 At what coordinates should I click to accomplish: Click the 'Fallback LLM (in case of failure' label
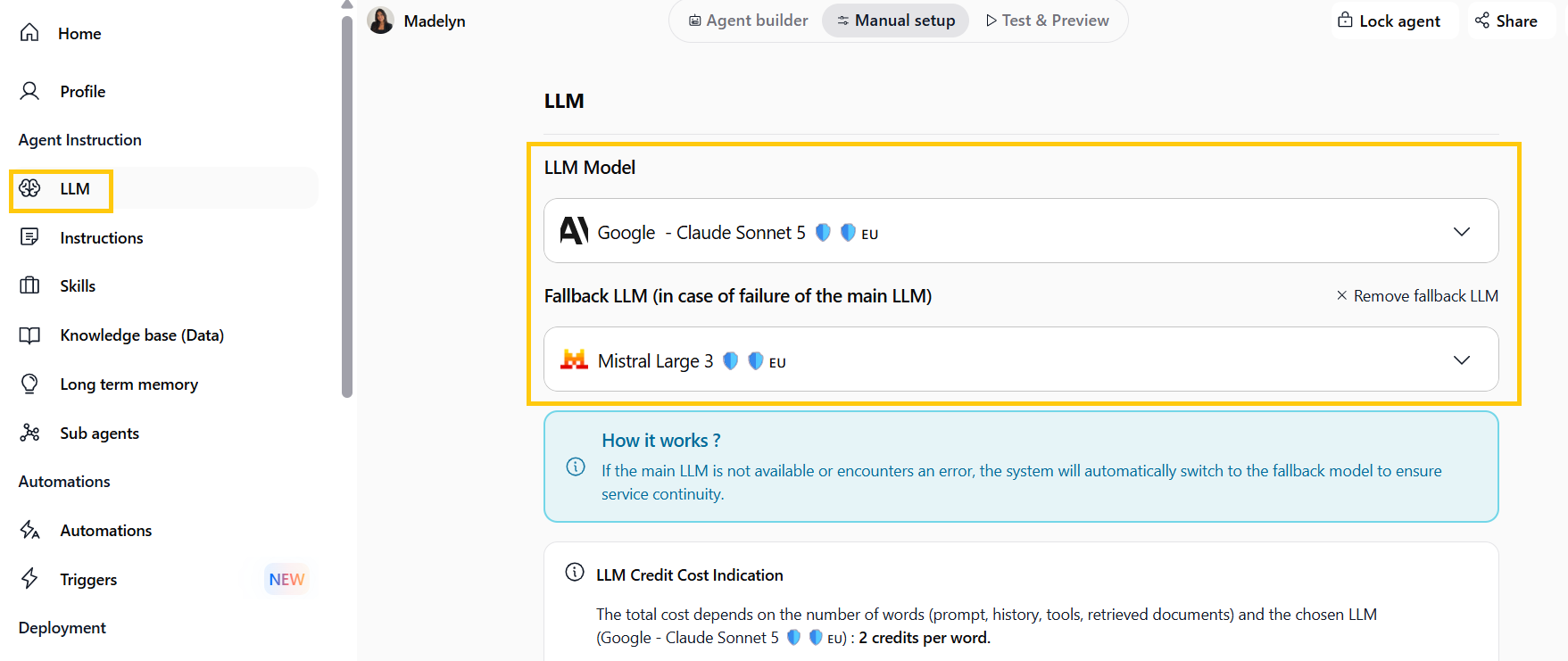(738, 295)
